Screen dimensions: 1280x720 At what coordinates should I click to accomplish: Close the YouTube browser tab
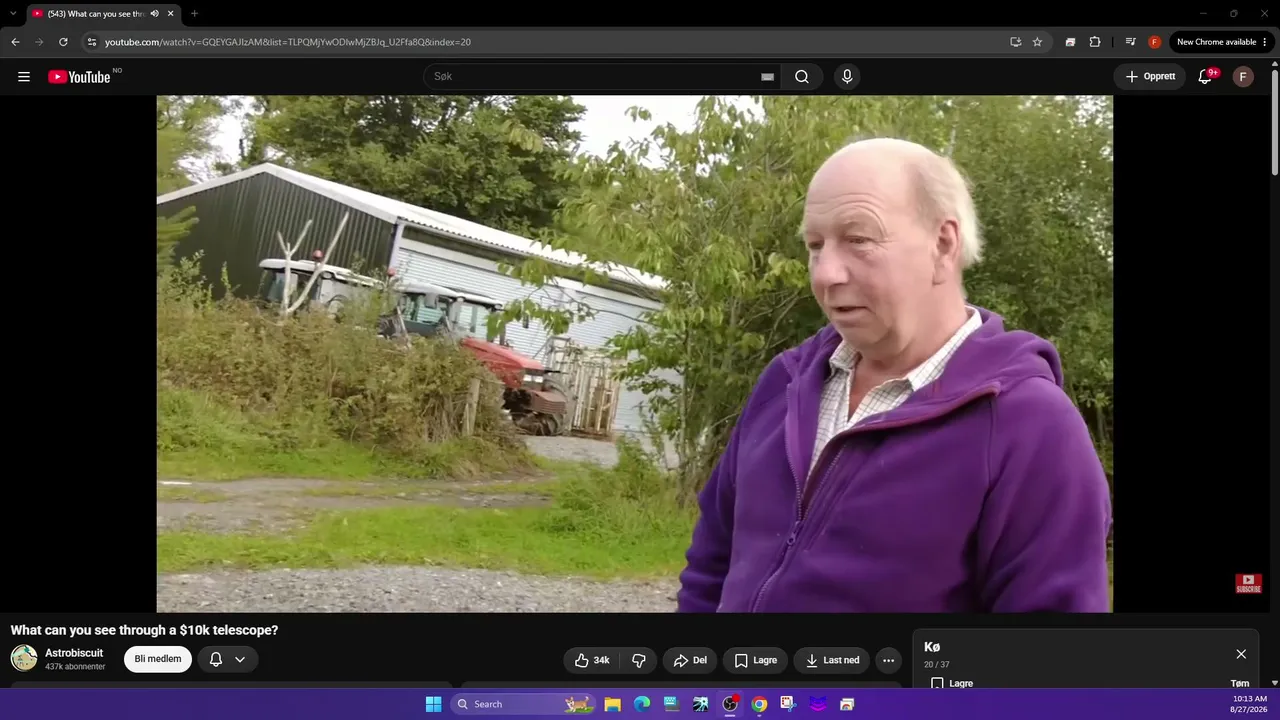click(170, 14)
